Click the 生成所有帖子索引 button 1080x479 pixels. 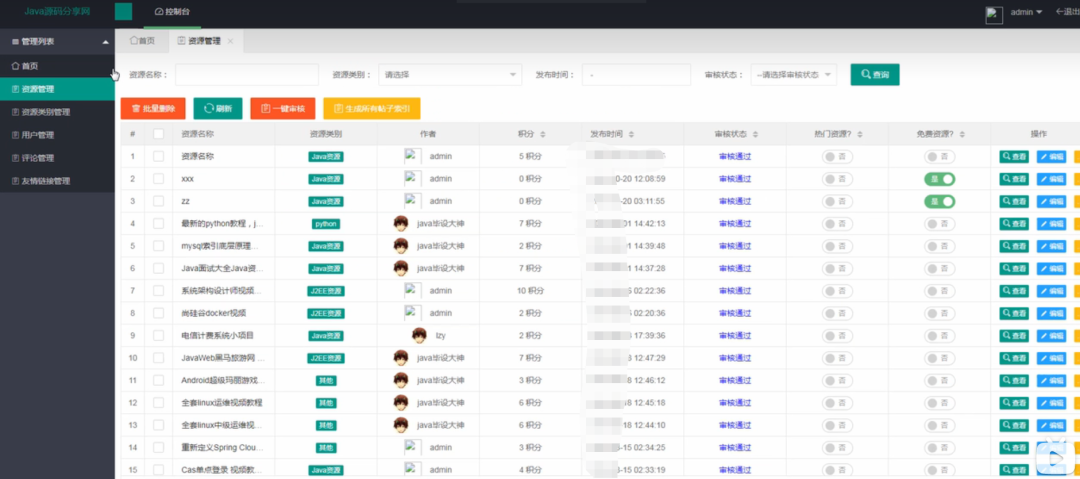pos(371,109)
